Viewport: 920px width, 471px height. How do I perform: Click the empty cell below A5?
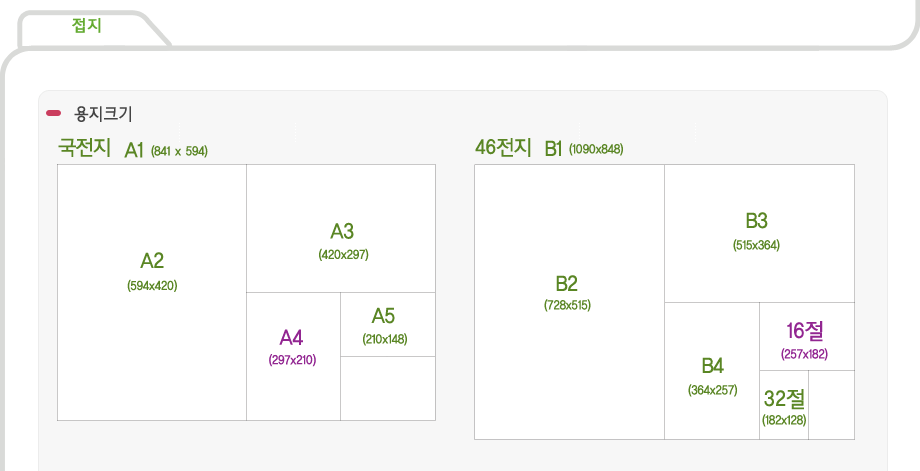[x=388, y=388]
